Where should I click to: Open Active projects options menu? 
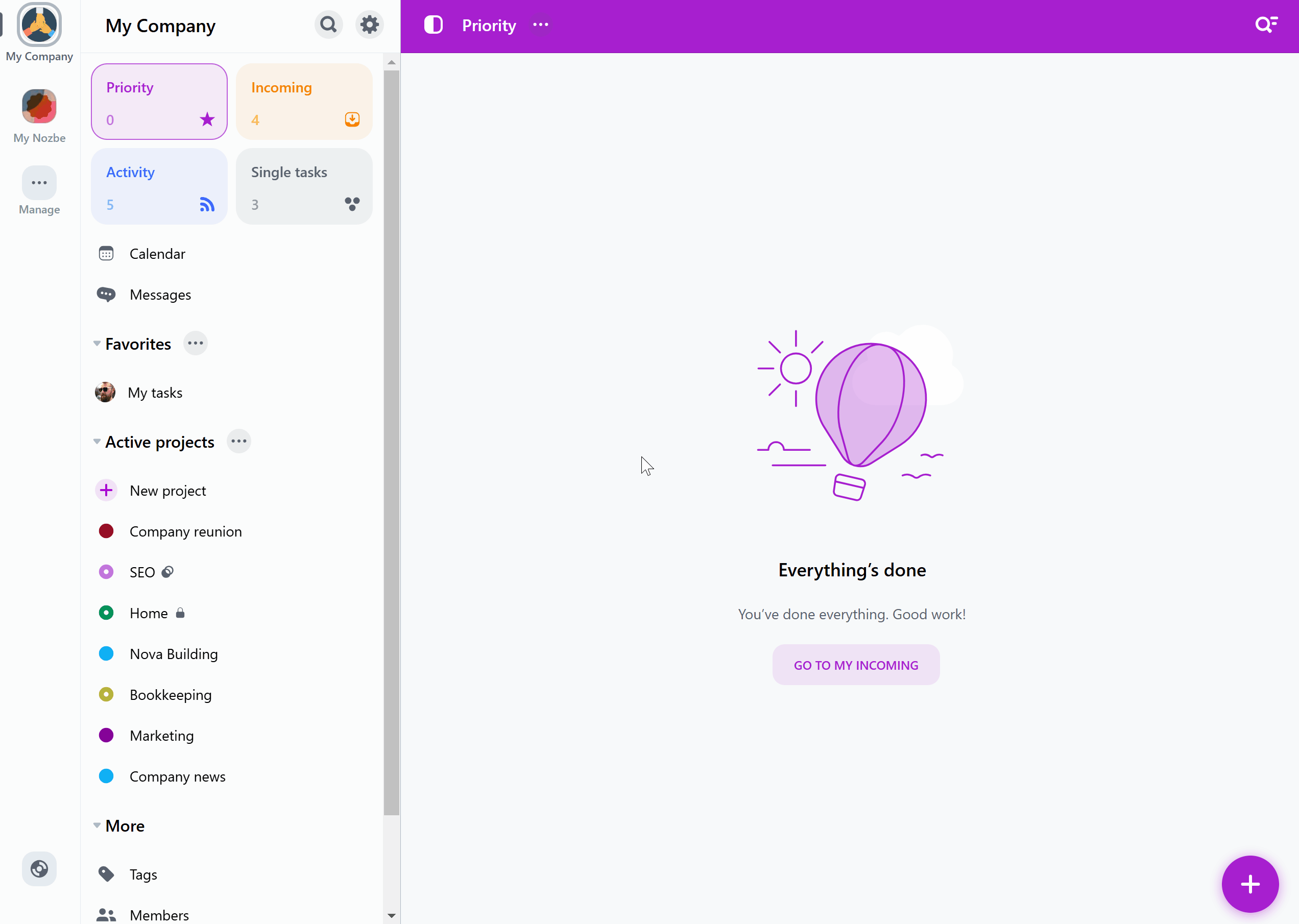(239, 442)
